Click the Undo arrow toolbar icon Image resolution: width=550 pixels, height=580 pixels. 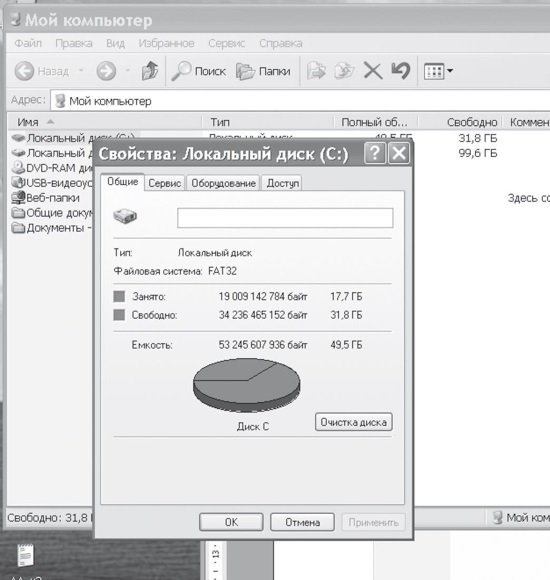click(x=401, y=70)
